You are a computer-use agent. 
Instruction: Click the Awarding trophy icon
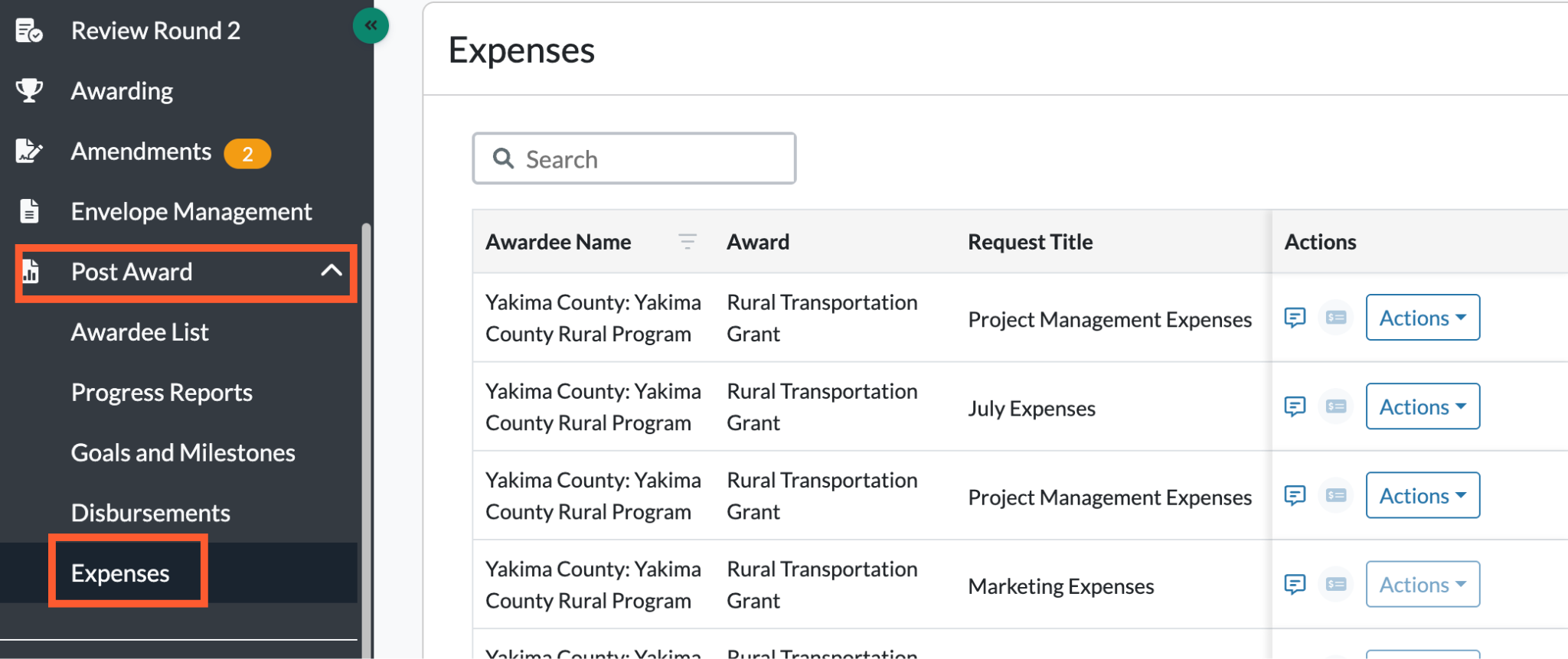tap(29, 90)
